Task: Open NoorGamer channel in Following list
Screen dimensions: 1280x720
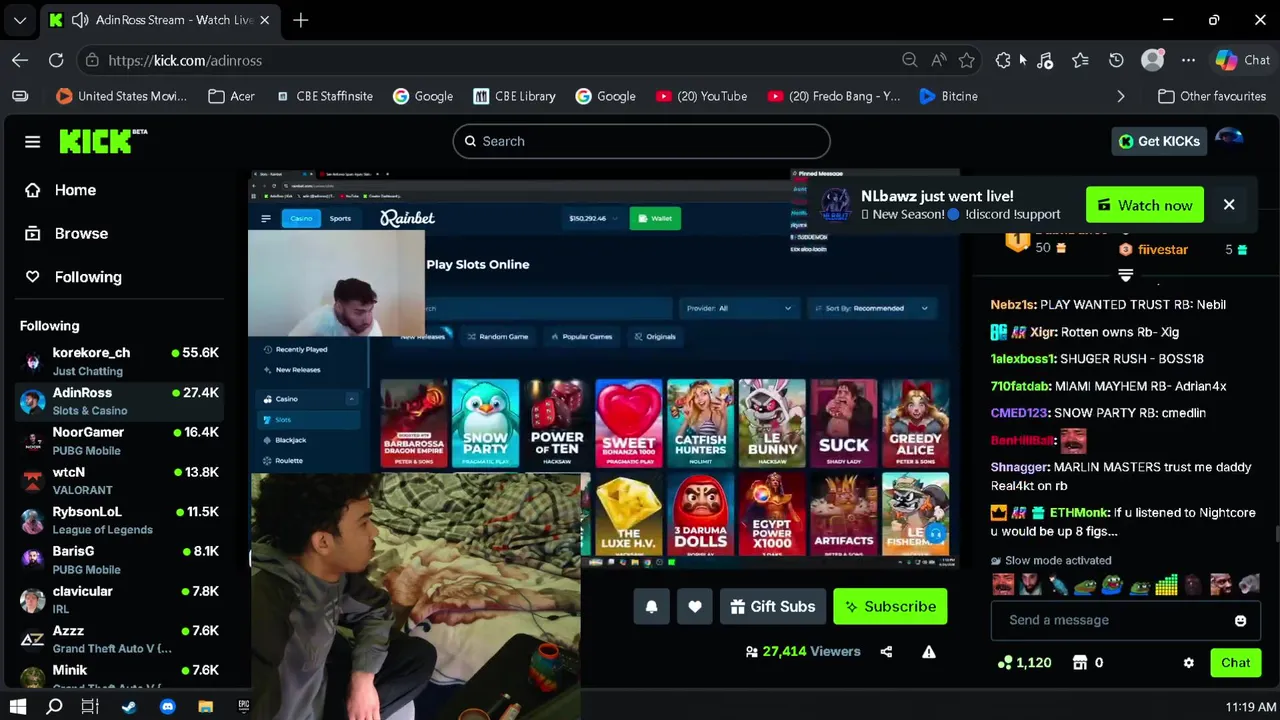Action: (120, 441)
